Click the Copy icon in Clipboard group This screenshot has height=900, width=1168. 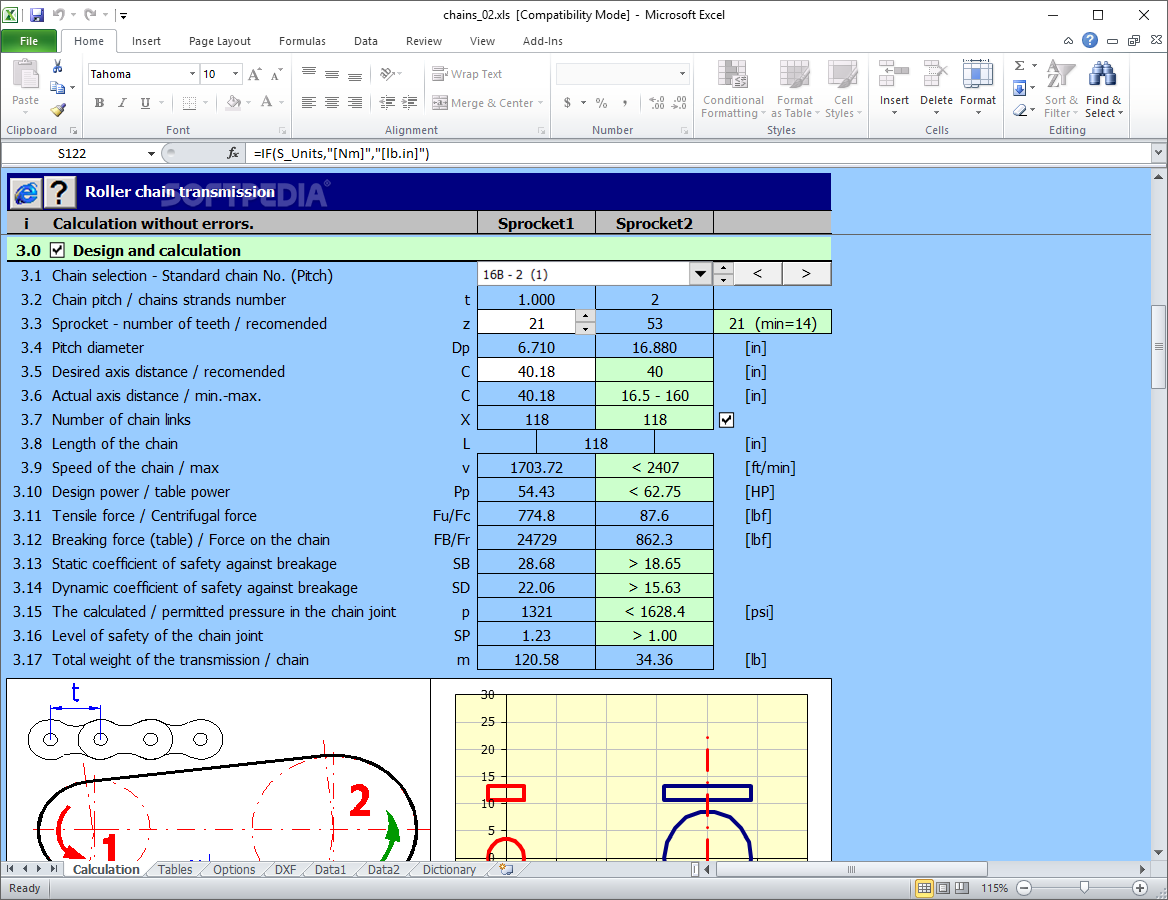coord(57,88)
